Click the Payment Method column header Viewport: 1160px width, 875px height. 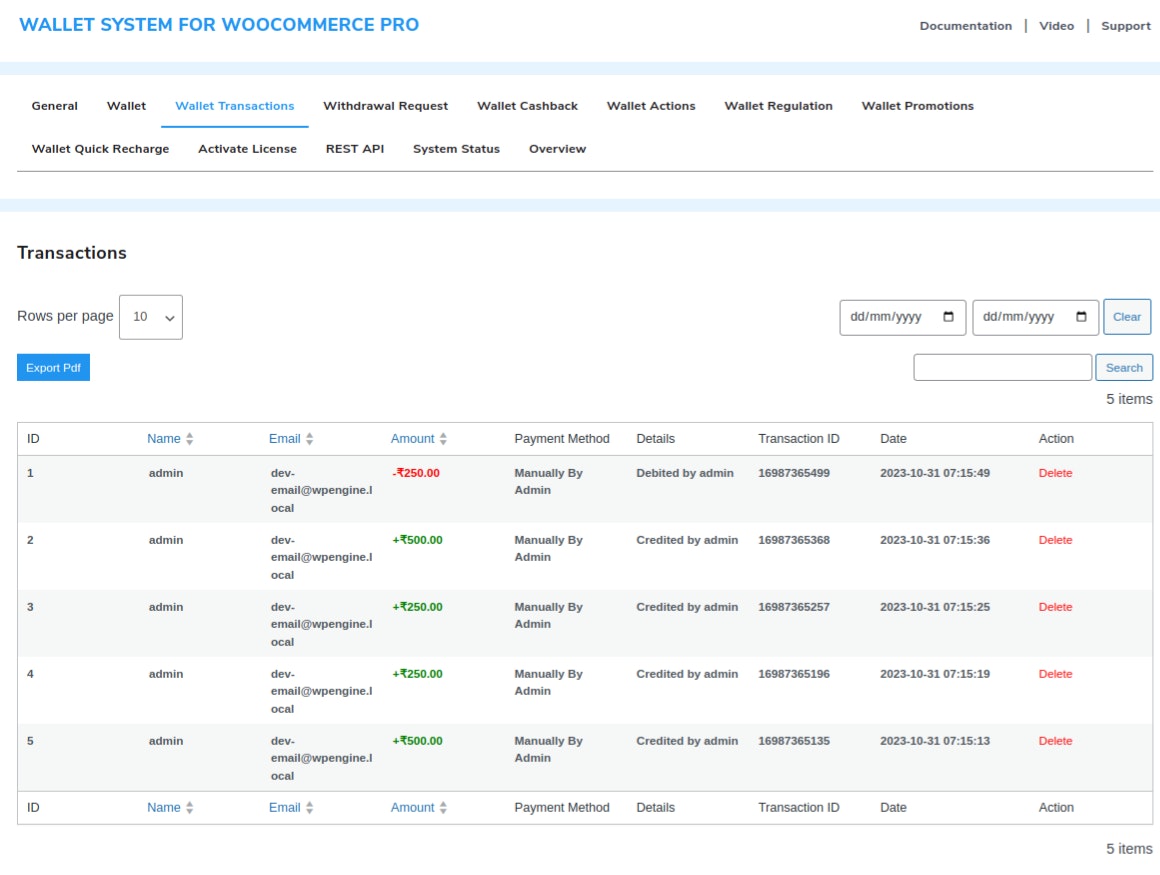tap(562, 439)
